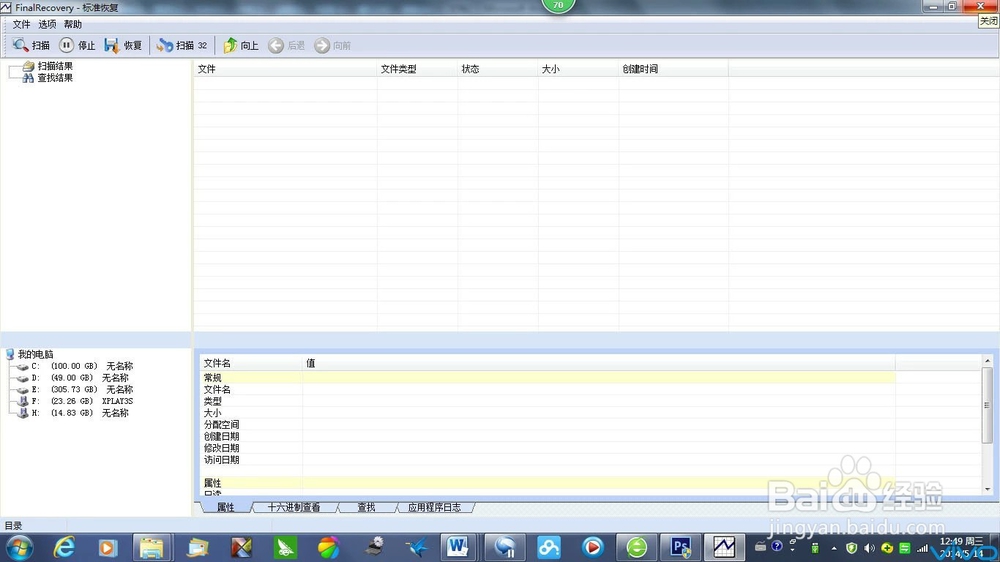This screenshot has width=1000, height=562.
Task: Click the properties panel scroll up arrow
Action: [x=987, y=361]
